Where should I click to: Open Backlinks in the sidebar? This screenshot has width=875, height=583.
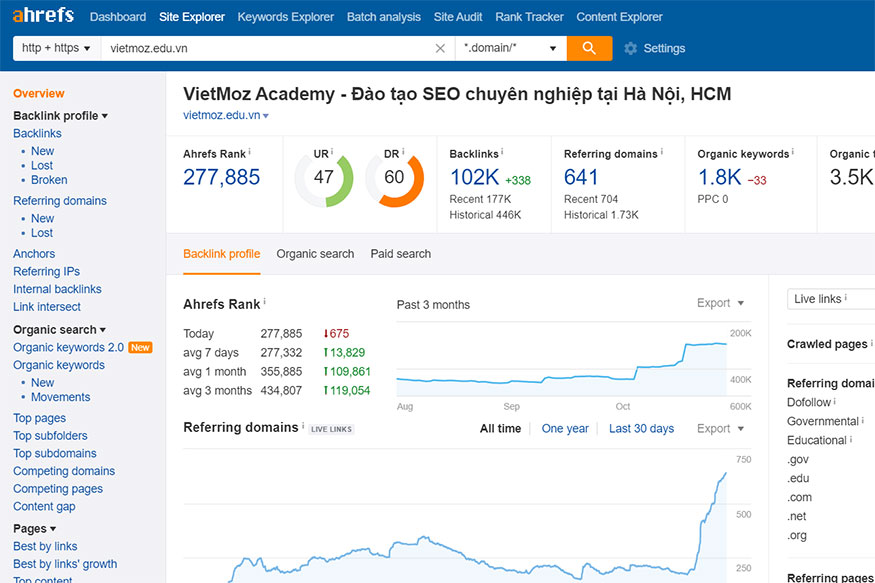tap(37, 133)
